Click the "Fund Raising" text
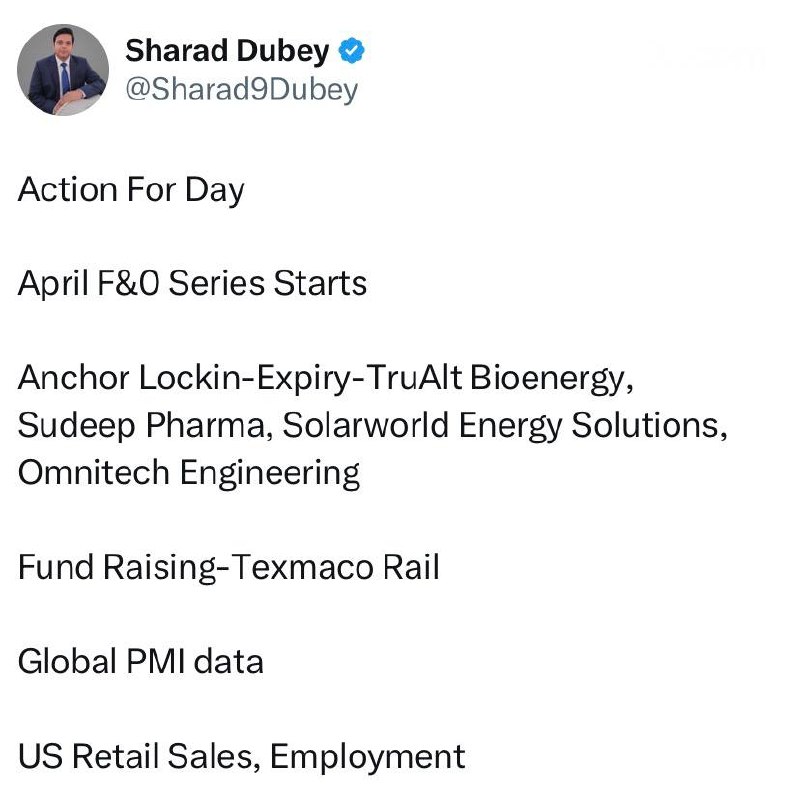Viewport: 800px width, 796px height. tap(117, 567)
